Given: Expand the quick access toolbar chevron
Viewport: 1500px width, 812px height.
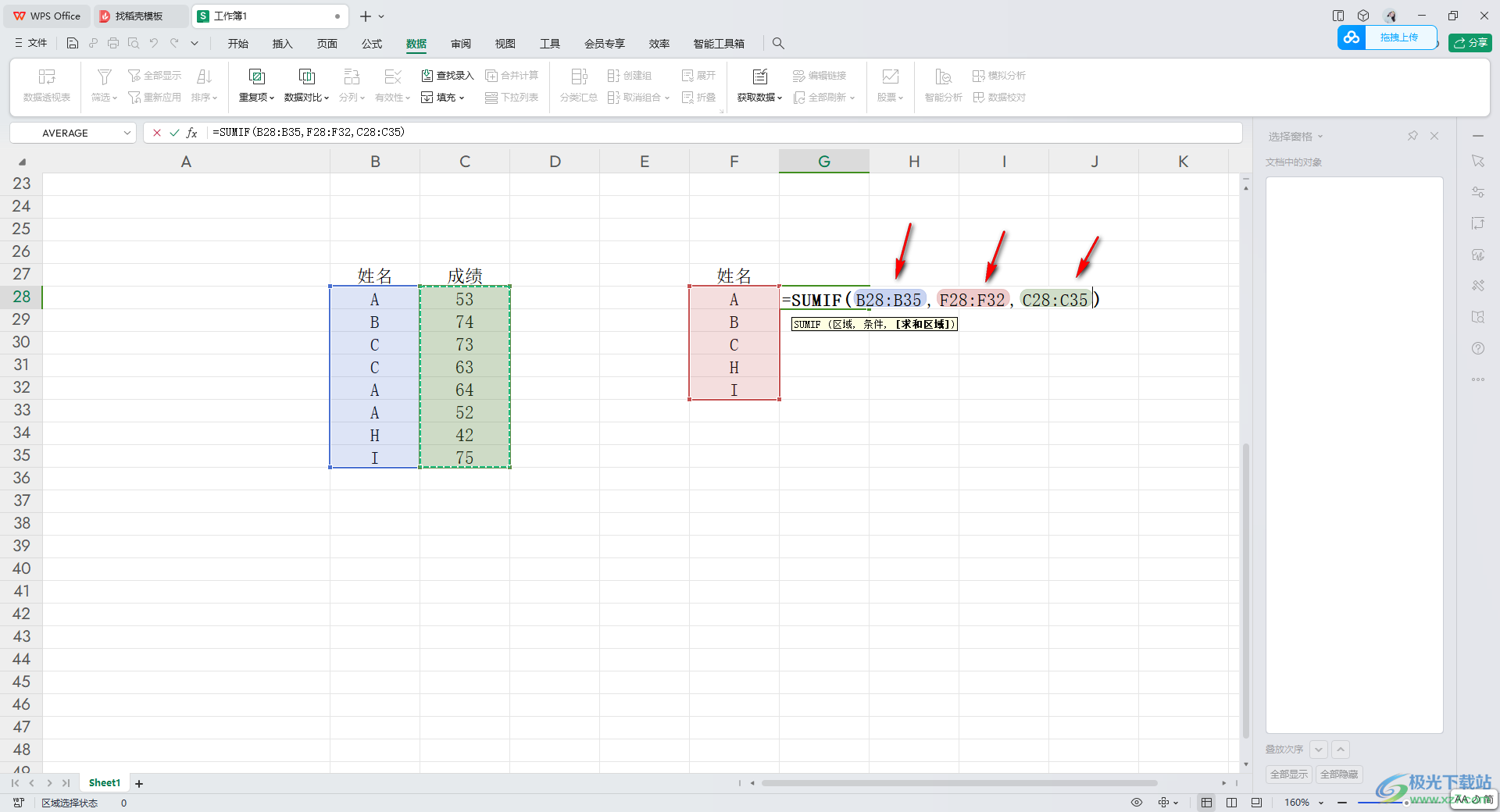Looking at the screenshot, I should point(195,44).
